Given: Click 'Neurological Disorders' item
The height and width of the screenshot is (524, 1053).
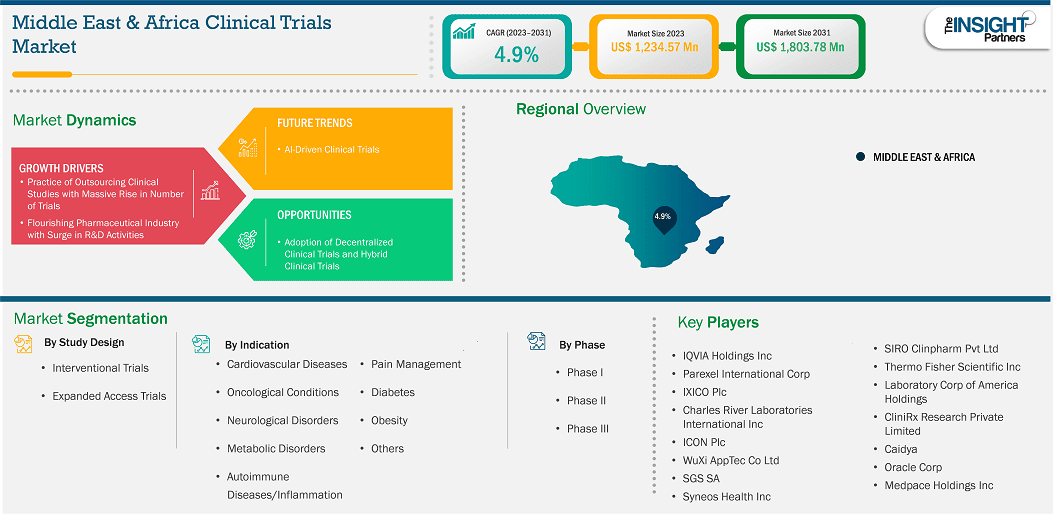Looking at the screenshot, I should pos(283,421).
